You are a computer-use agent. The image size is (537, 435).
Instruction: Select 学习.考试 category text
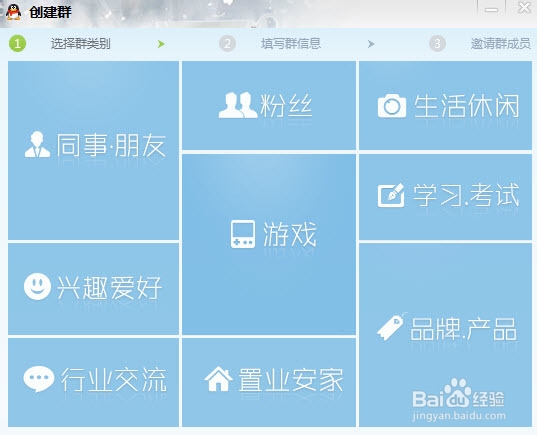466,195
